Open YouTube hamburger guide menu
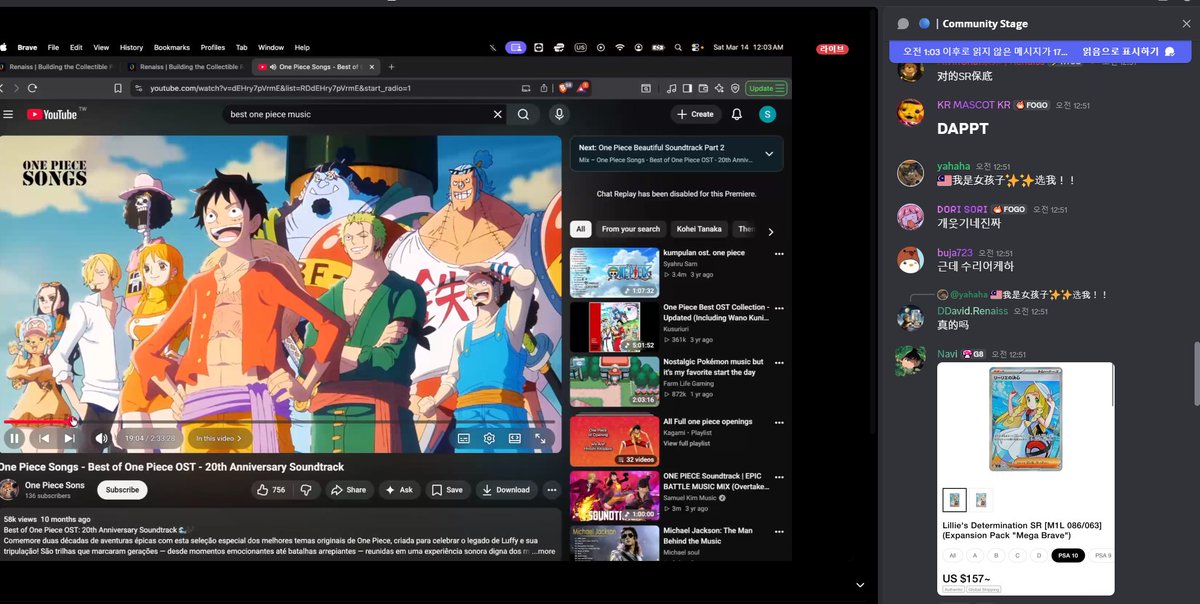Image resolution: width=1200 pixels, height=604 pixels. click(x=8, y=115)
